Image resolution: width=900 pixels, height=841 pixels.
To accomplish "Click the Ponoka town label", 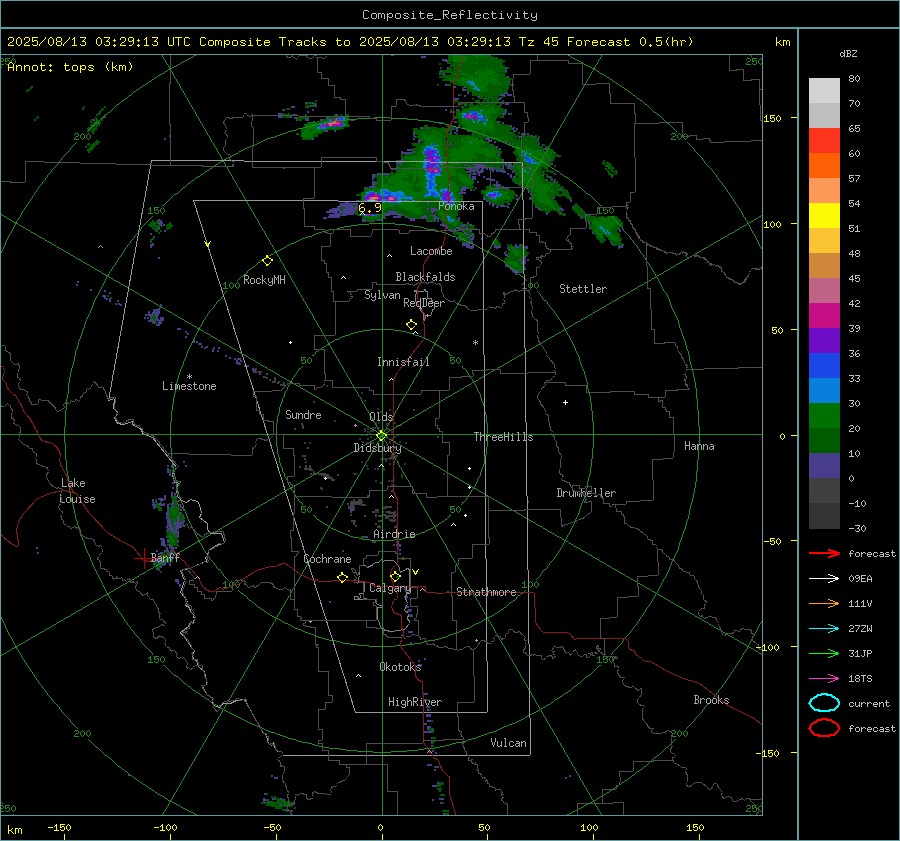I will [x=456, y=206].
